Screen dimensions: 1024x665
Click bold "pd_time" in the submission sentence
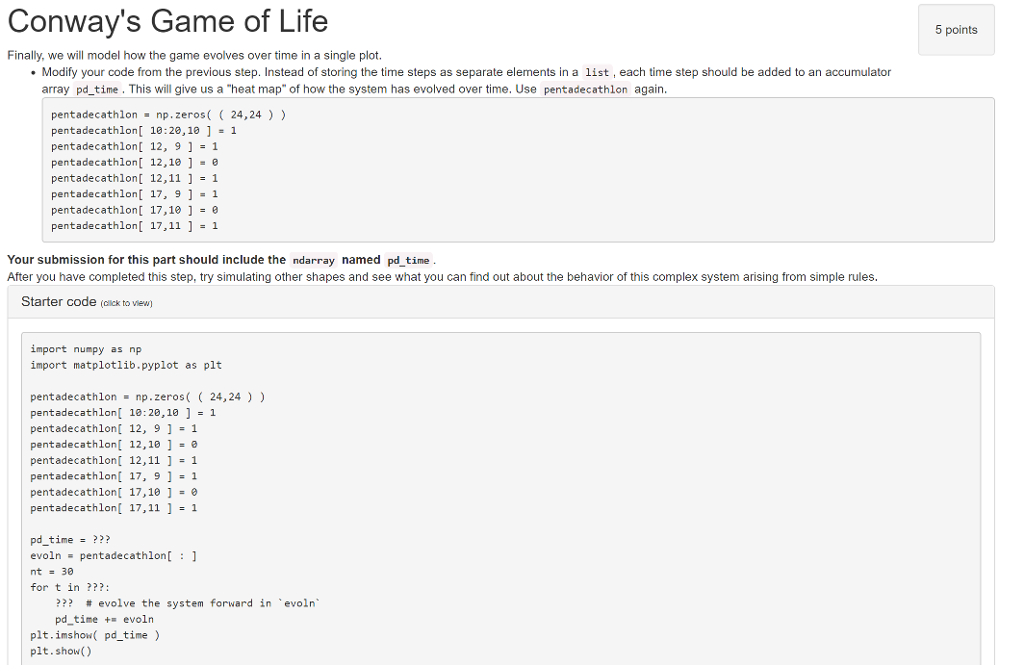[407, 260]
